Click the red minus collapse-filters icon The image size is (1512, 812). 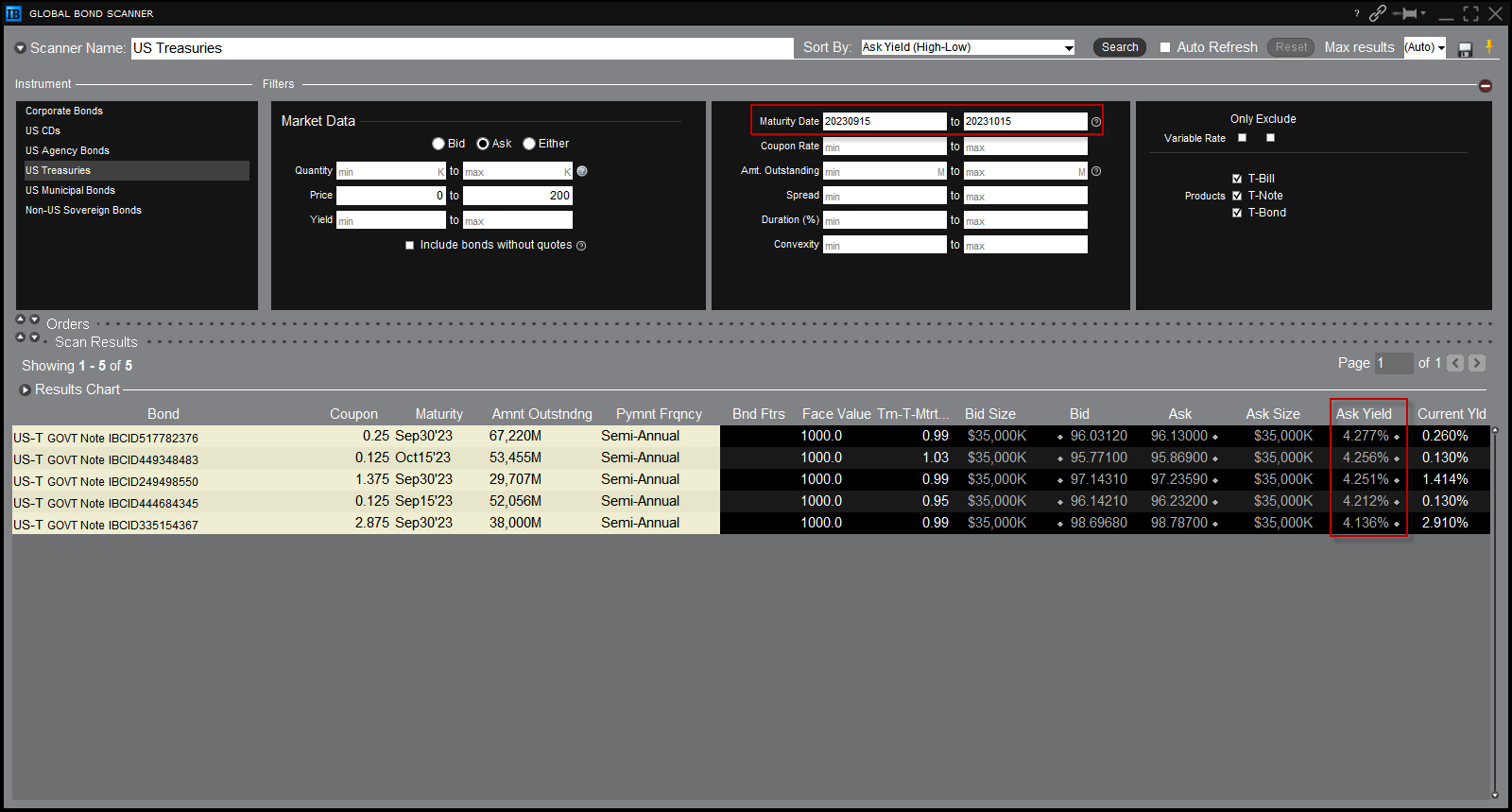click(x=1486, y=86)
